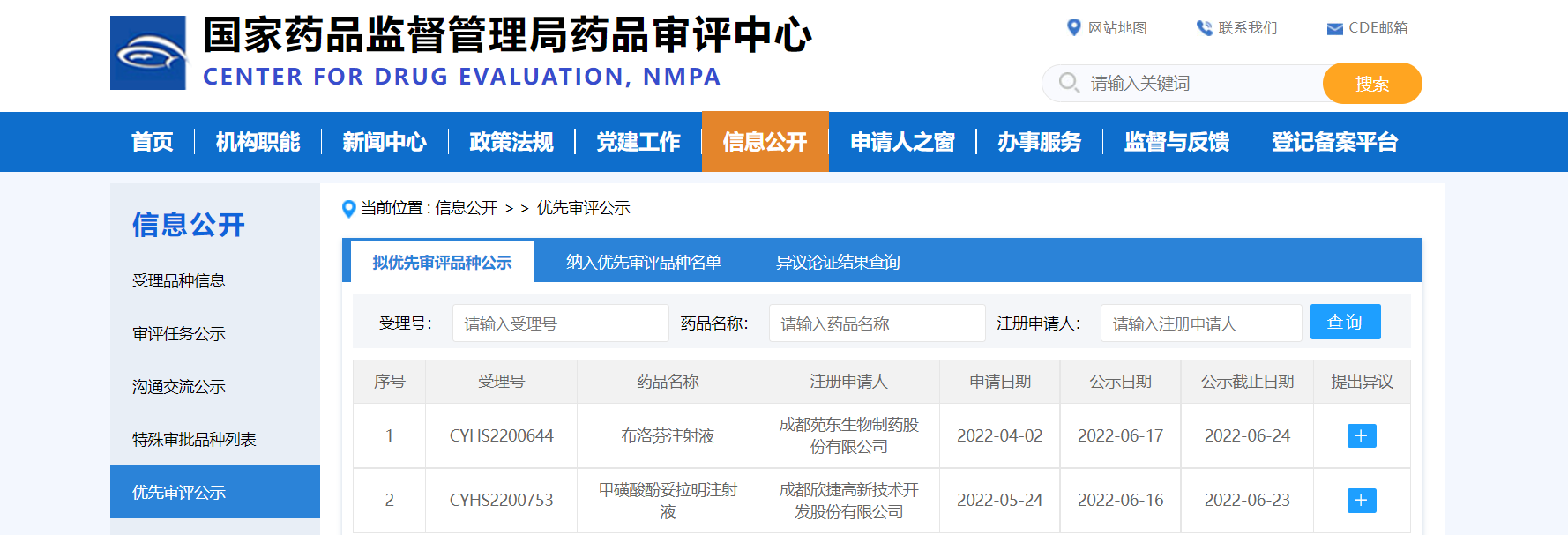Click application date 2022-05-24
The image size is (1568, 535).
coord(1000,500)
